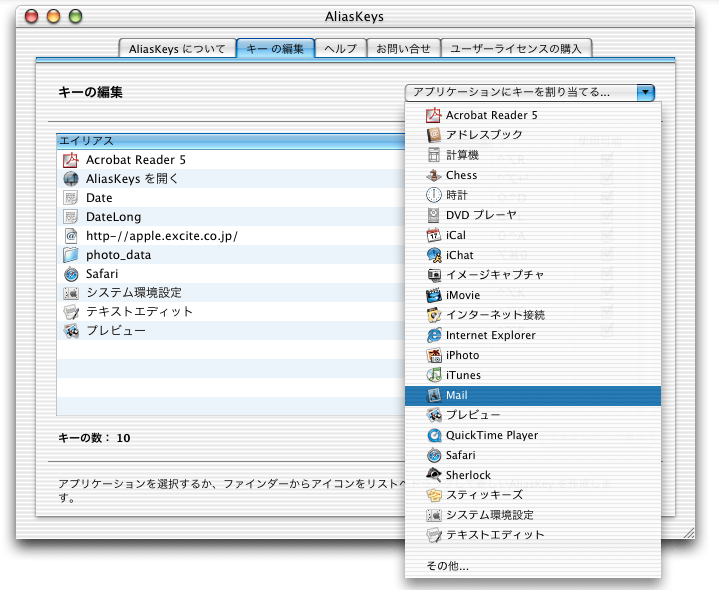This screenshot has width=719, height=590.
Task: Click the DVD プレーヤ icon in menu
Action: (x=434, y=215)
